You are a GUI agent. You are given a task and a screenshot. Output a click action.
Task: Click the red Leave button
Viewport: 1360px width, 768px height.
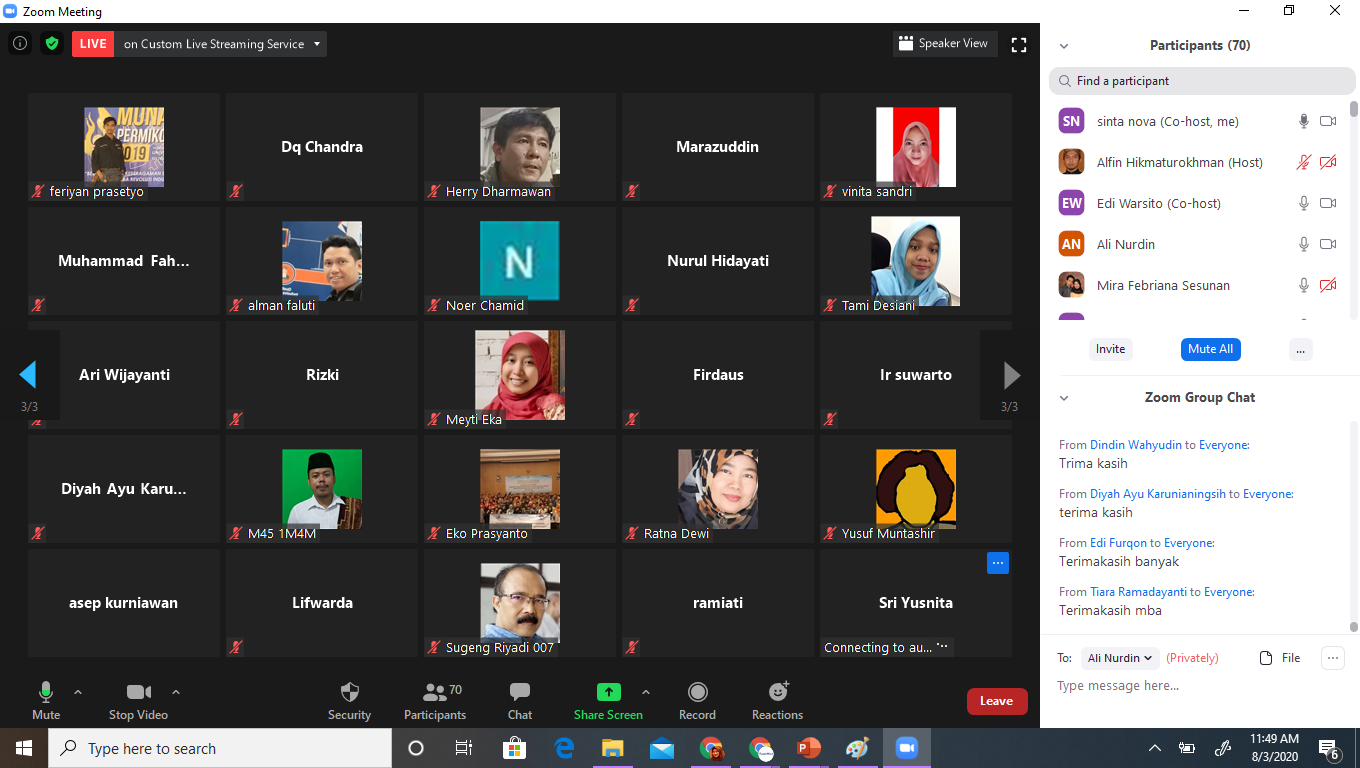coord(996,701)
